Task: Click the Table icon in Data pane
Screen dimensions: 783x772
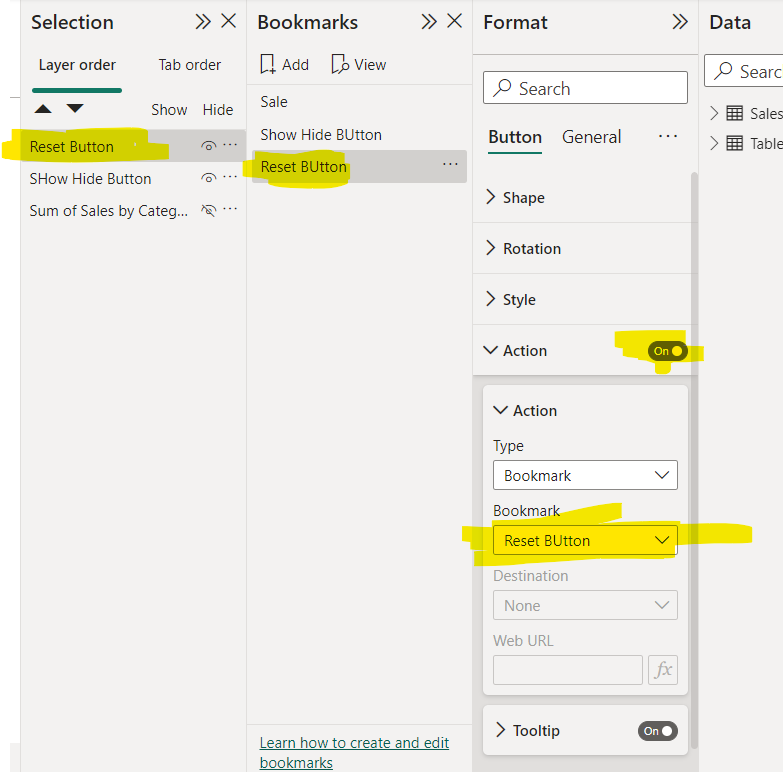Action: [x=734, y=144]
